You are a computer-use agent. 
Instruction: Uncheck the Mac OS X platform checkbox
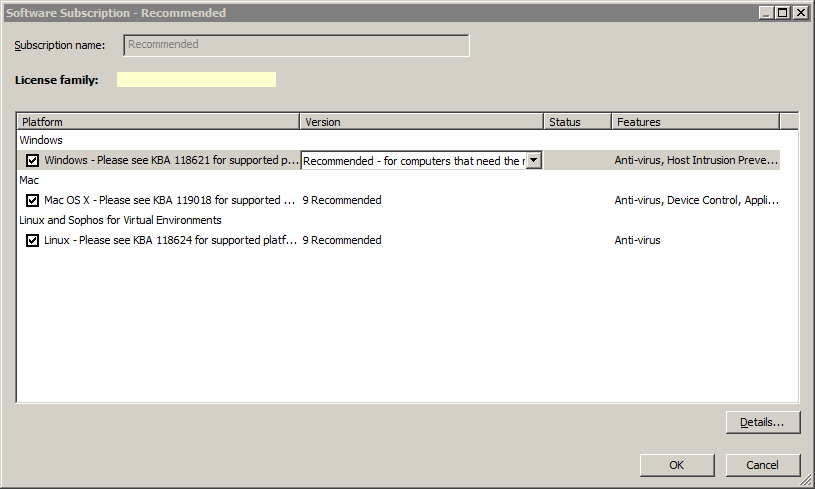pyautogui.click(x=32, y=201)
